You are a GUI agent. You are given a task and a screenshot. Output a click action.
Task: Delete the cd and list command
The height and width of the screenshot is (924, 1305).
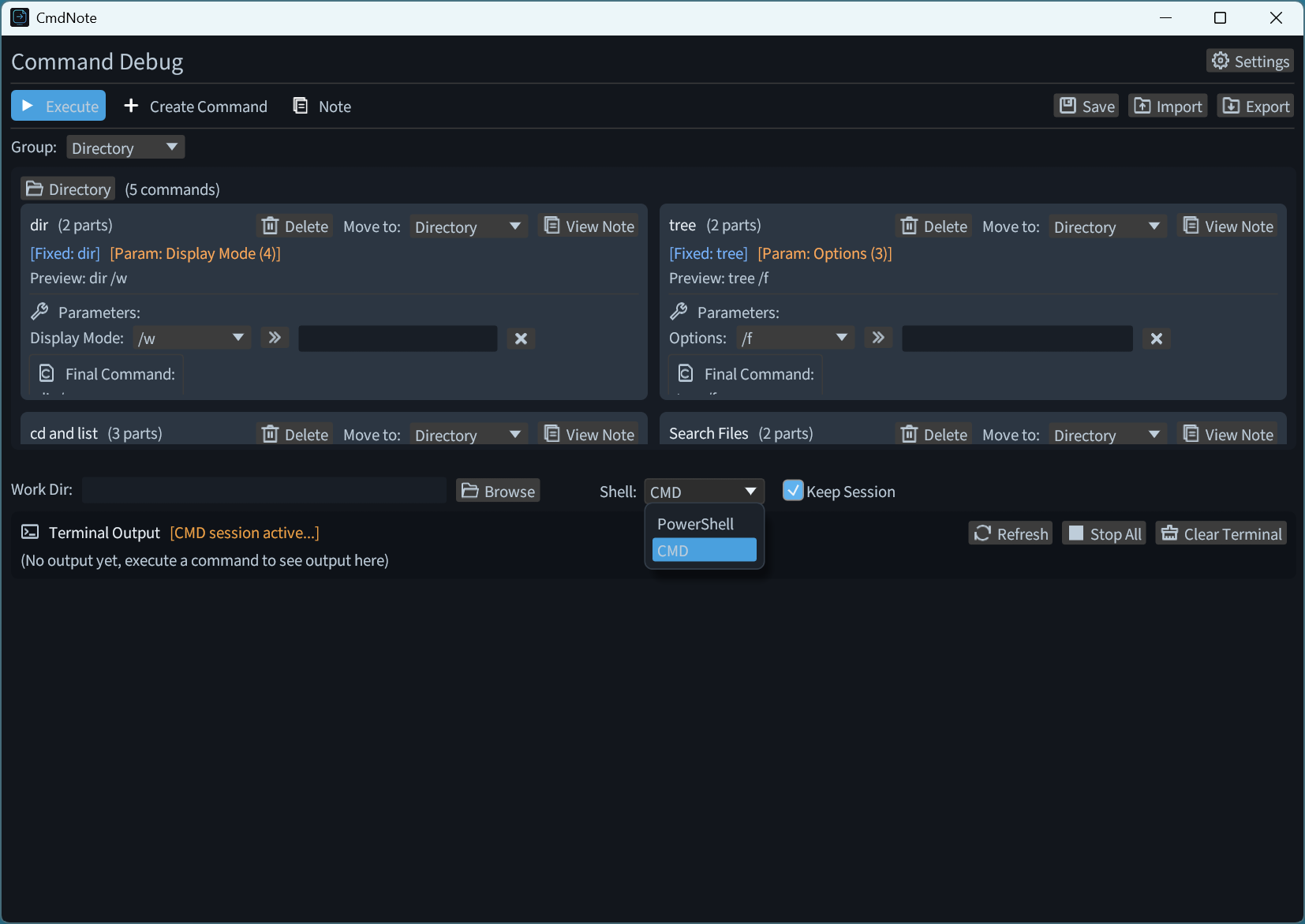(x=295, y=434)
